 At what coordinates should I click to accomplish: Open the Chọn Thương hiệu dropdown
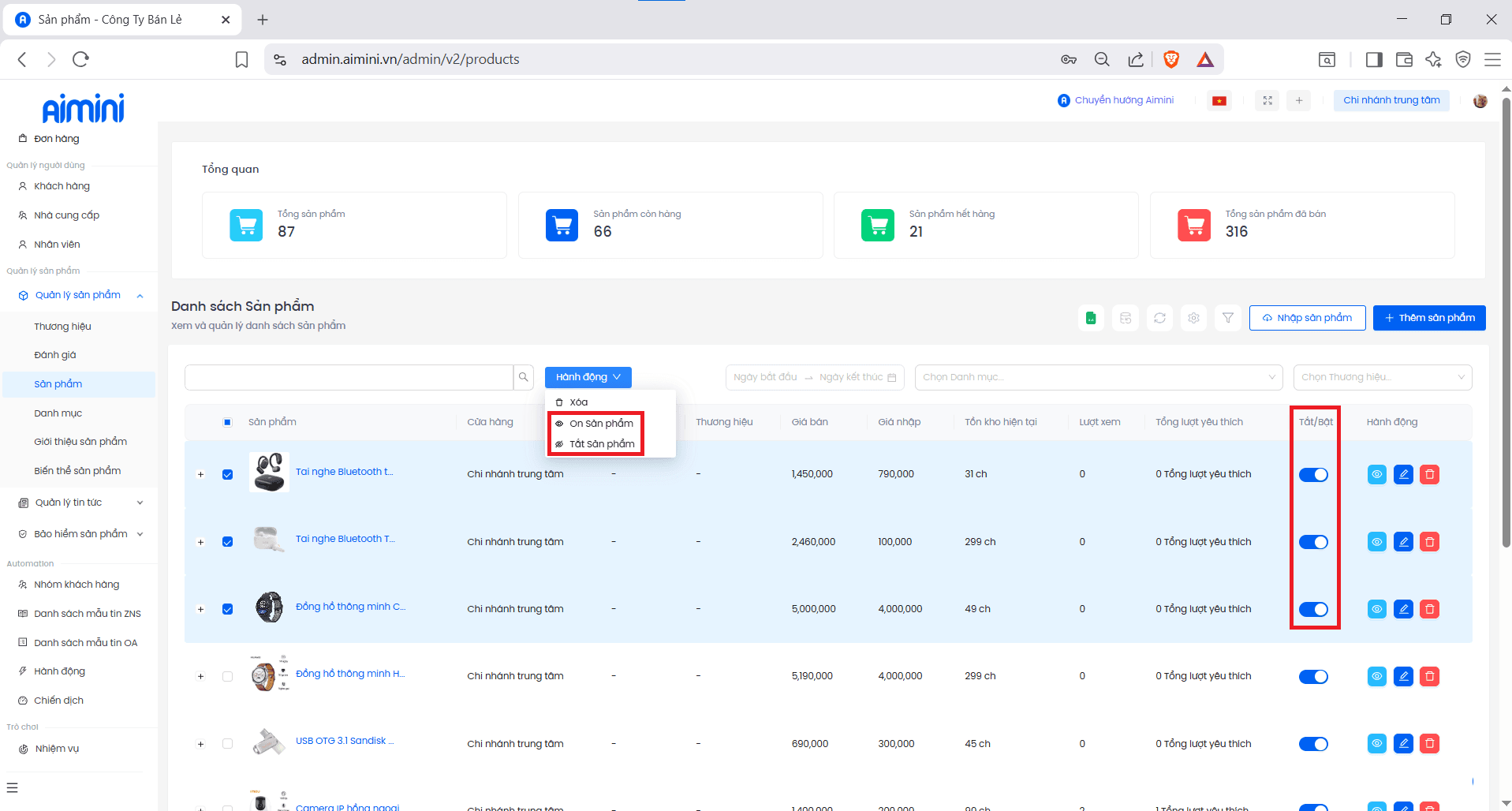click(1382, 377)
